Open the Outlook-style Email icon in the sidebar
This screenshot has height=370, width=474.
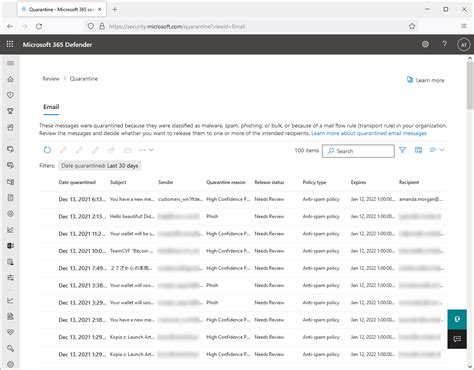point(11,246)
